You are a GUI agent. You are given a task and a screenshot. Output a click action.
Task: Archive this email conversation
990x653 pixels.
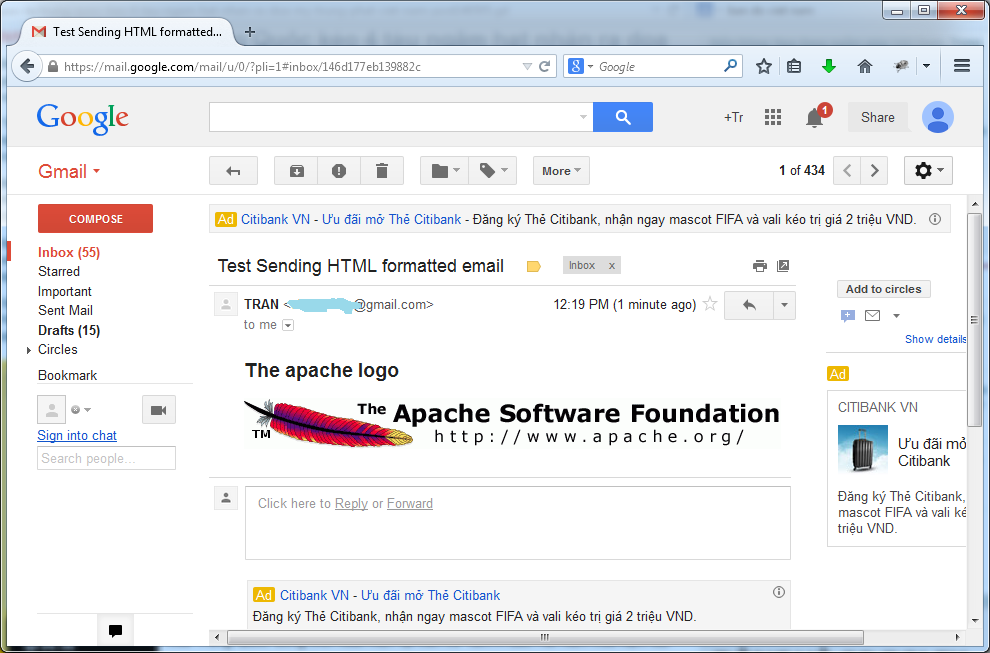tap(296, 171)
